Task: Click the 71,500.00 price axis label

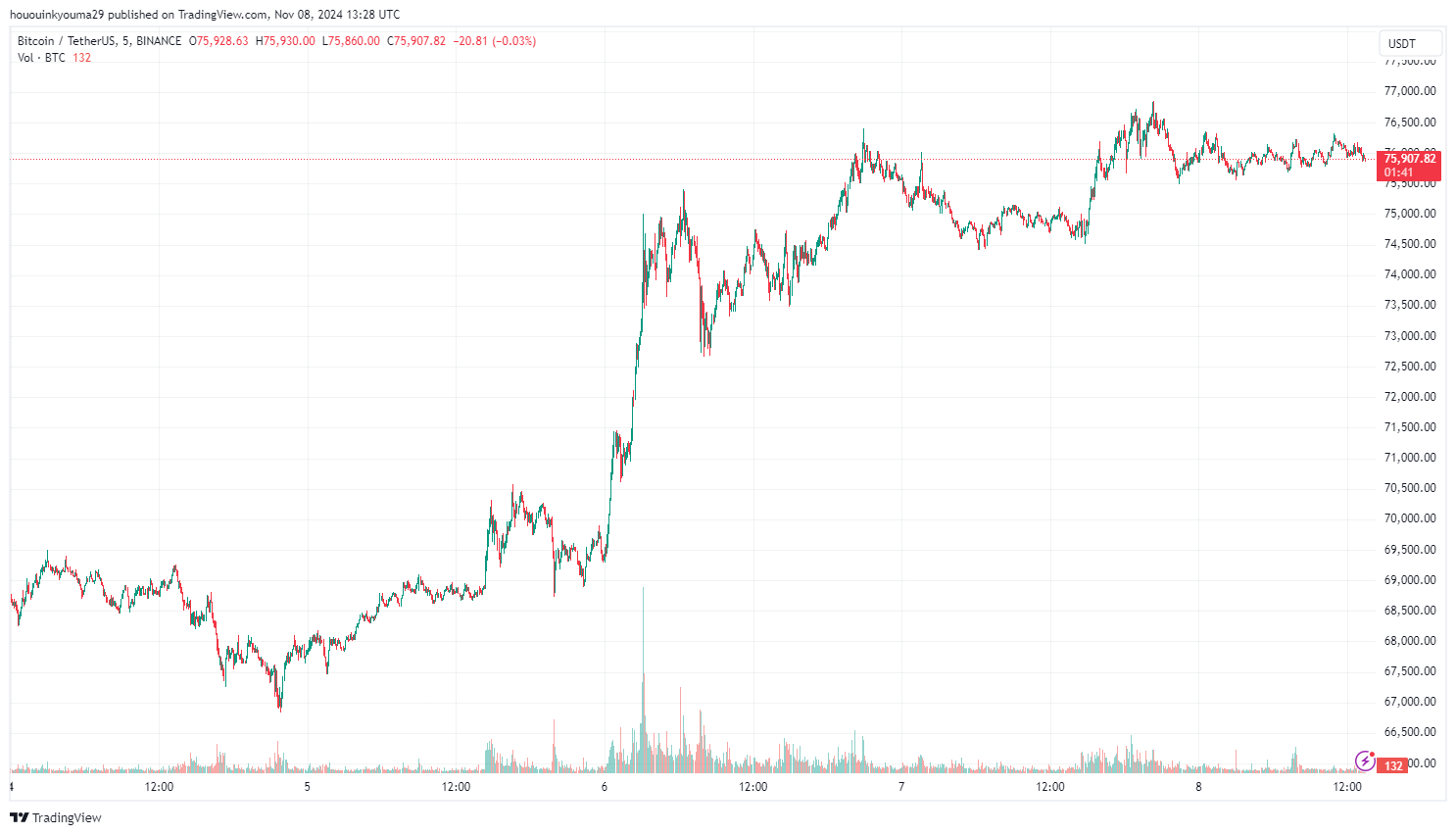Action: click(1410, 427)
